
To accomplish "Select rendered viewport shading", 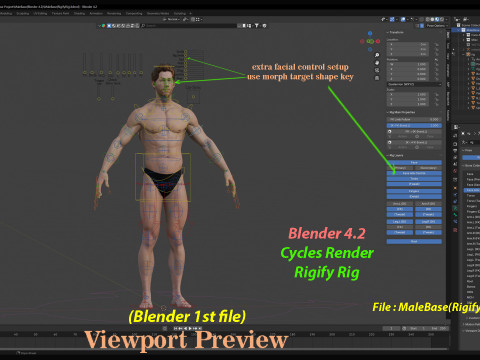I will click(442, 19).
